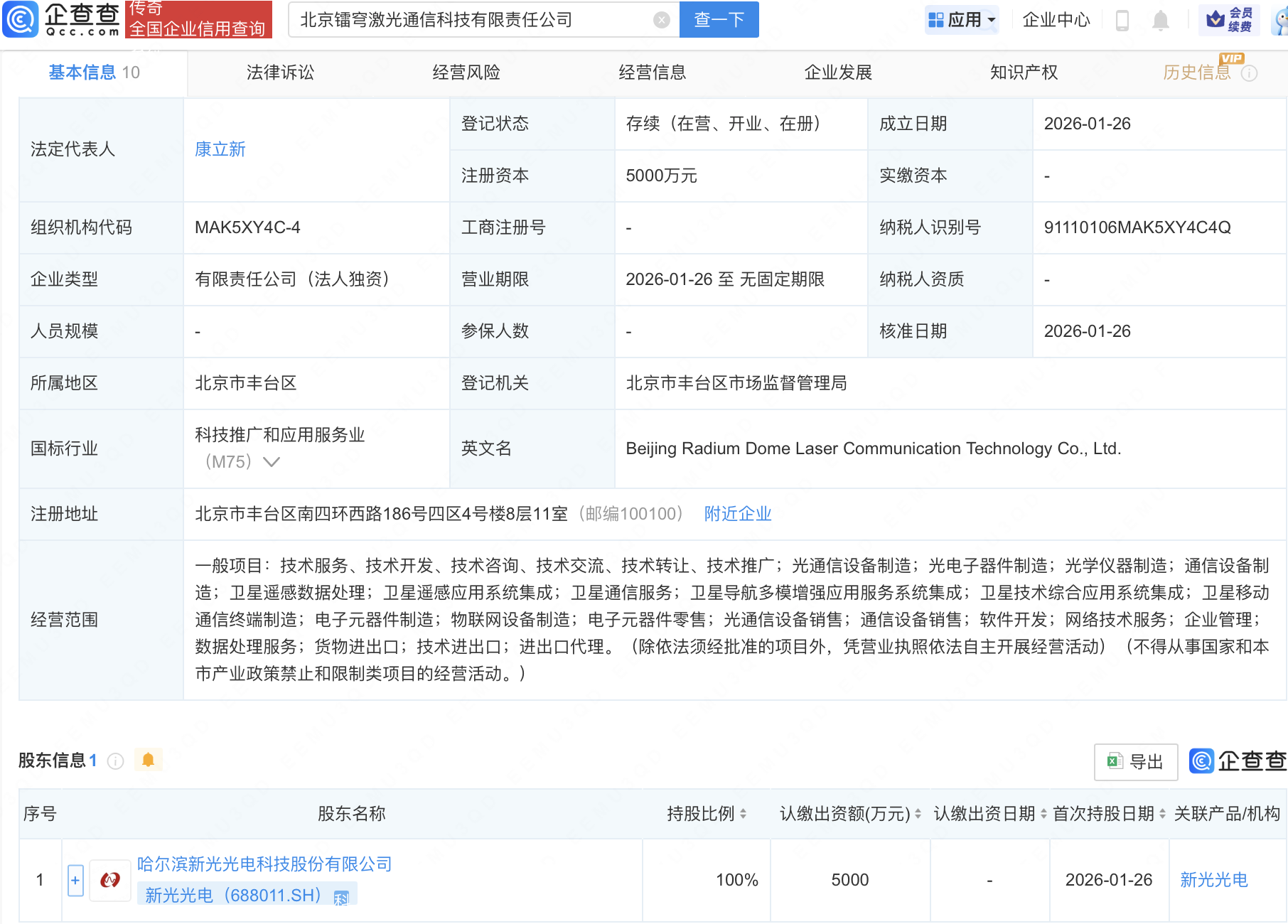
Task: Click the company name search field
Action: coord(469,20)
